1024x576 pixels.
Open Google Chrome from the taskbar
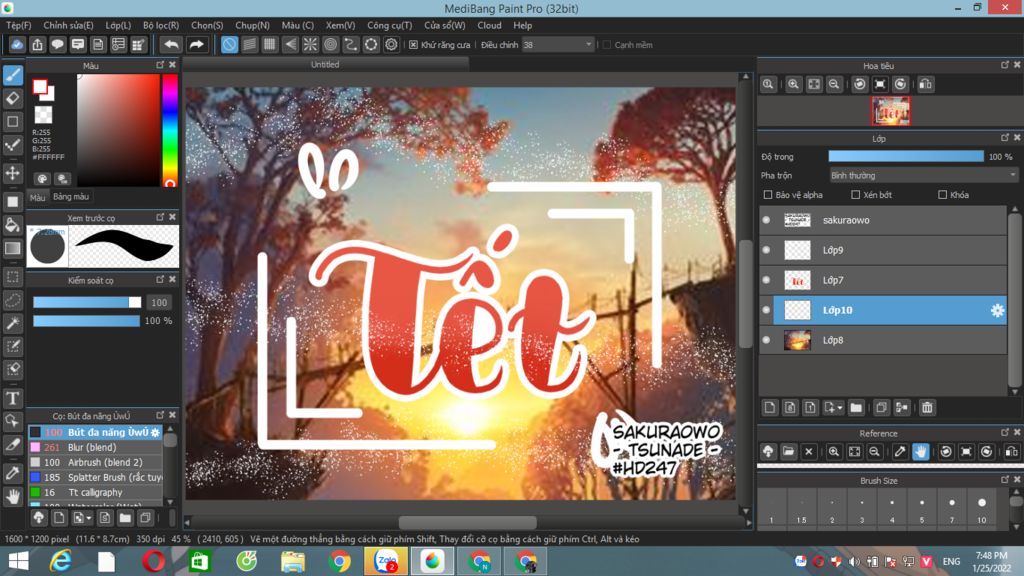click(x=340, y=561)
